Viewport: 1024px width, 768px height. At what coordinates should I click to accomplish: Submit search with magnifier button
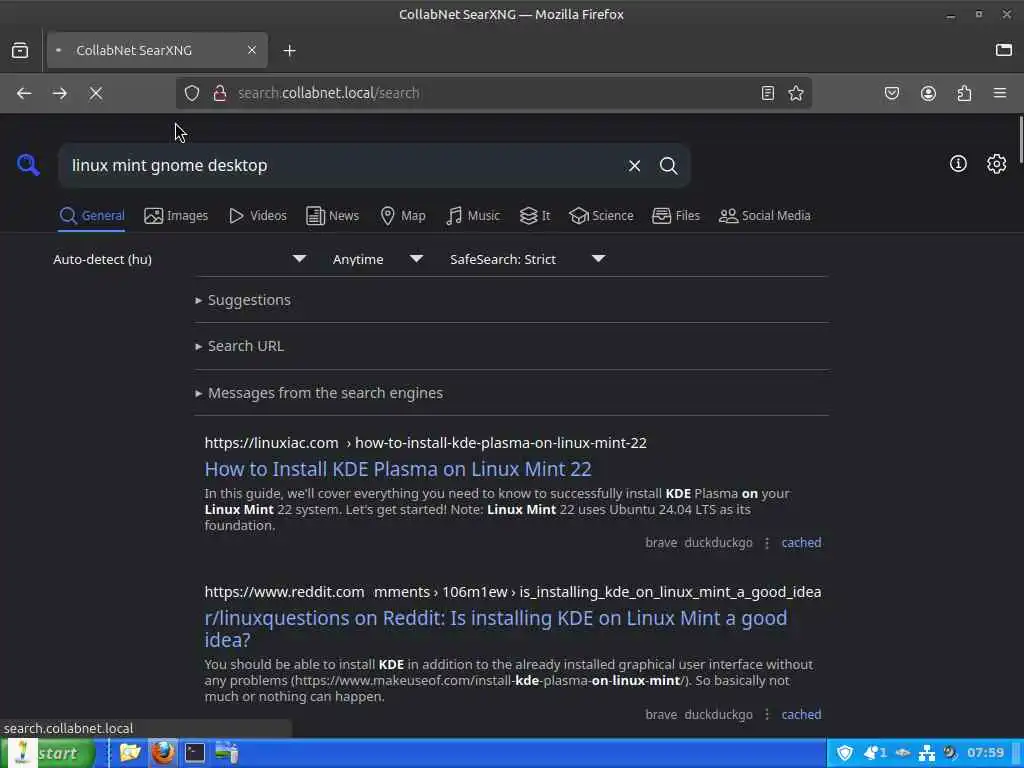tap(668, 166)
